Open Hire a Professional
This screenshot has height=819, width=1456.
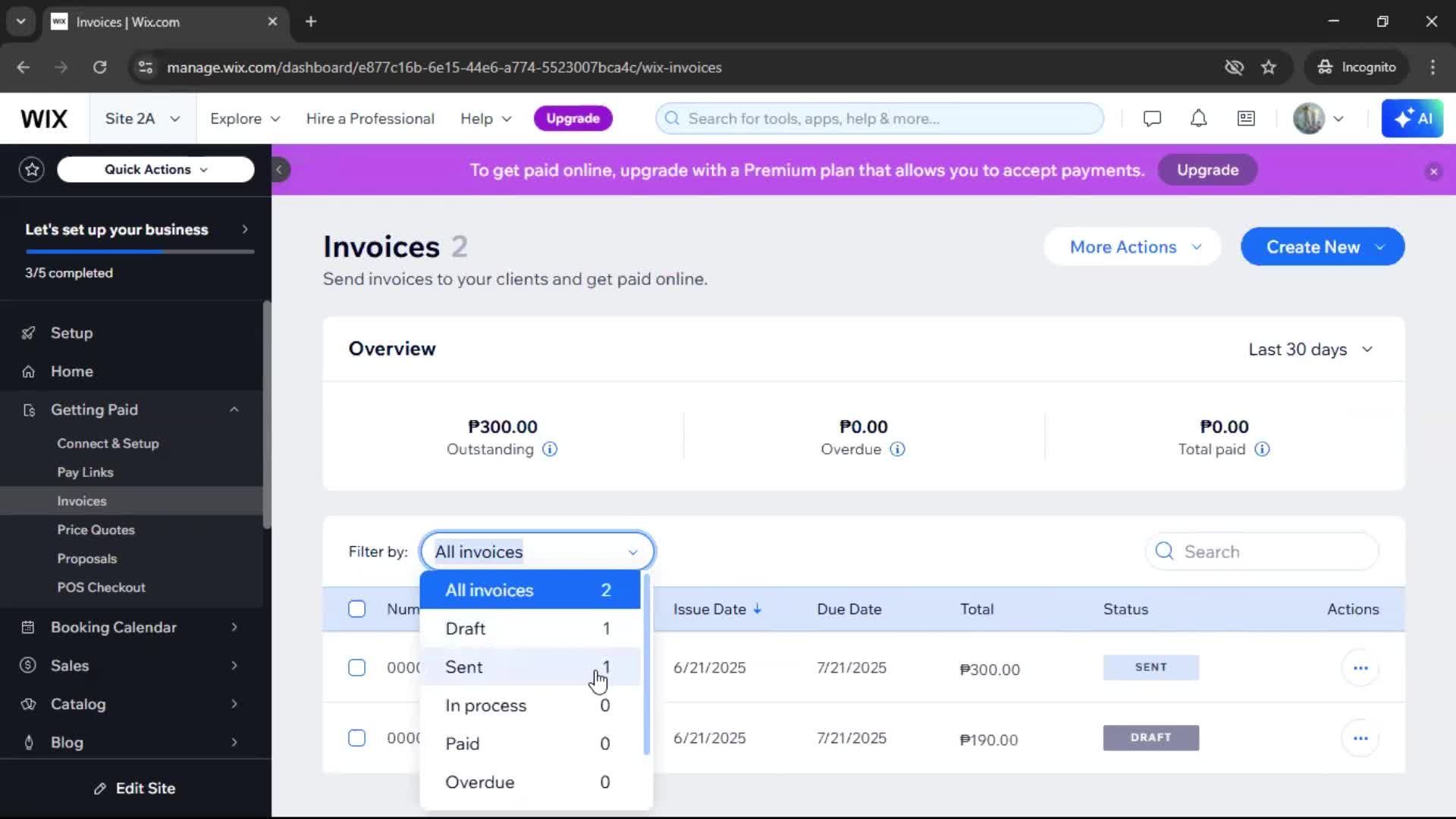pos(370,118)
